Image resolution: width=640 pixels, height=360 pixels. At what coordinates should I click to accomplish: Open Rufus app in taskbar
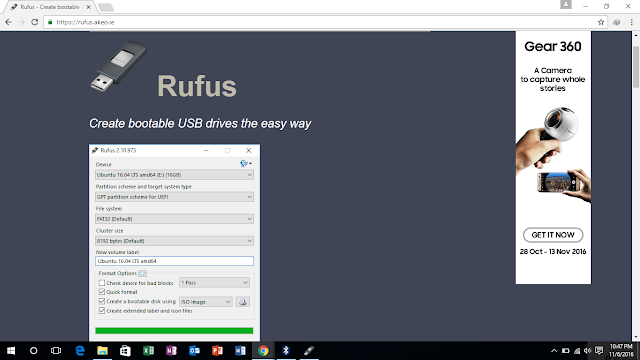[309, 351]
